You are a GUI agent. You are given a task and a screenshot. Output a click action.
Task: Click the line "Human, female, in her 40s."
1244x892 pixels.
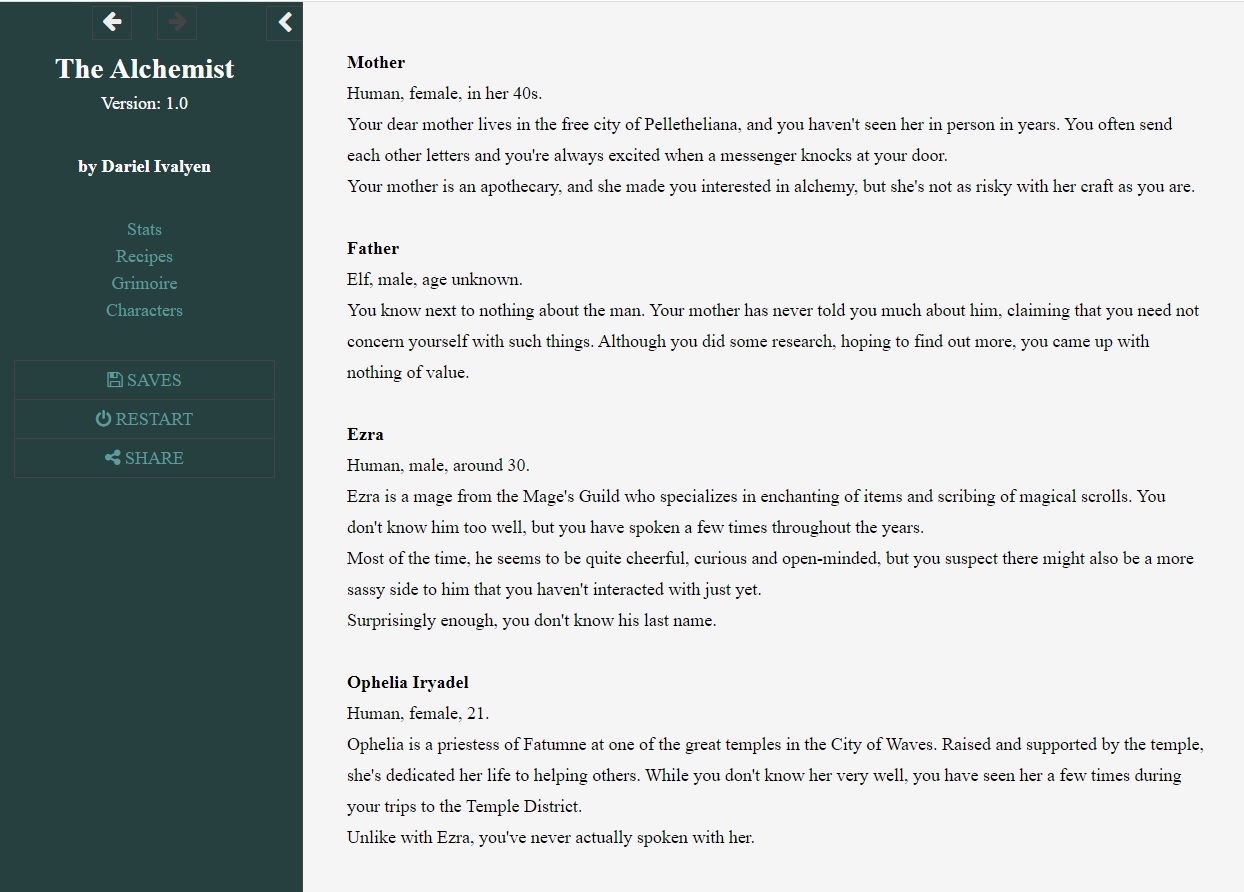tap(444, 94)
